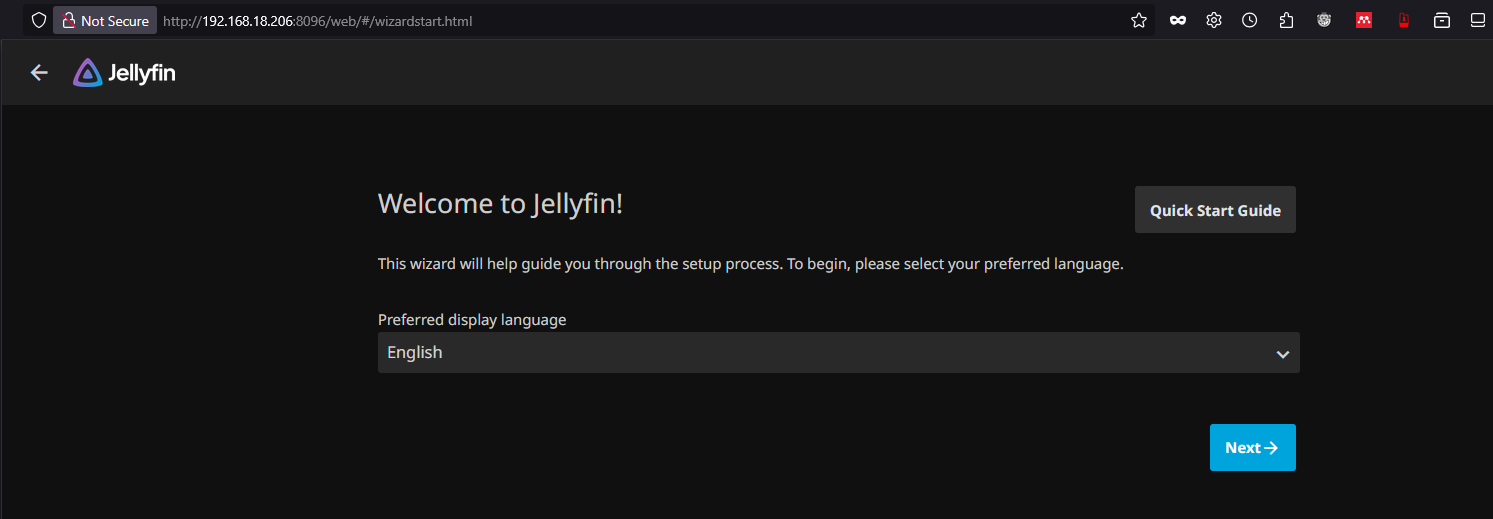Click the monkey face extension icon

(1324, 20)
